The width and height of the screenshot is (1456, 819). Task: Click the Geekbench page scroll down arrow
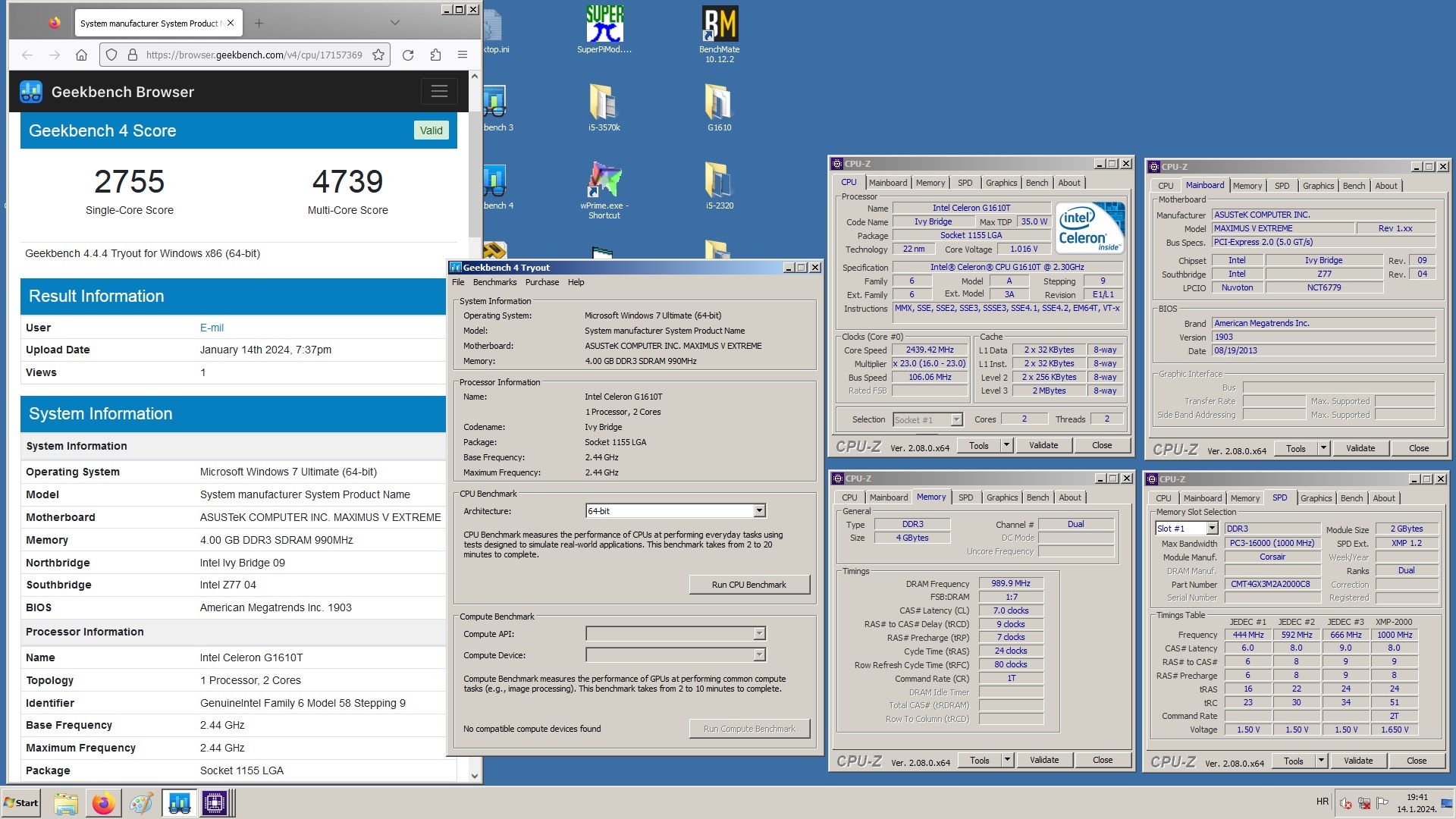[x=475, y=776]
